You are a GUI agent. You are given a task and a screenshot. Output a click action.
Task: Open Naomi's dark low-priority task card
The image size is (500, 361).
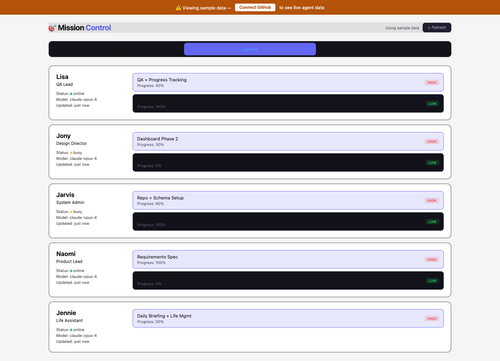click(x=288, y=280)
